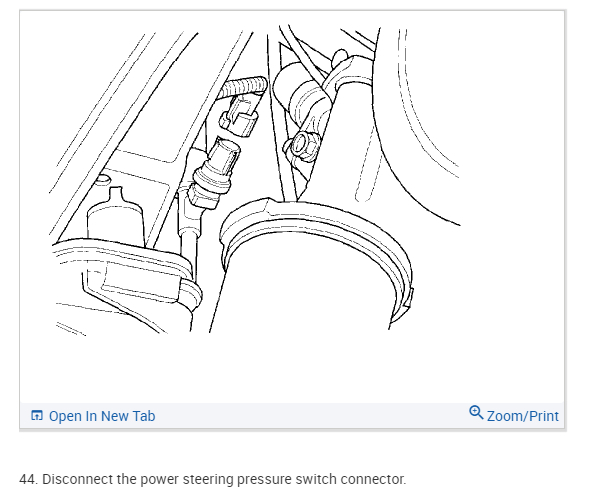Click the word 'Print' in Zoom/Print
Image resolution: width=596 pixels, height=499 pixels.
[544, 416]
